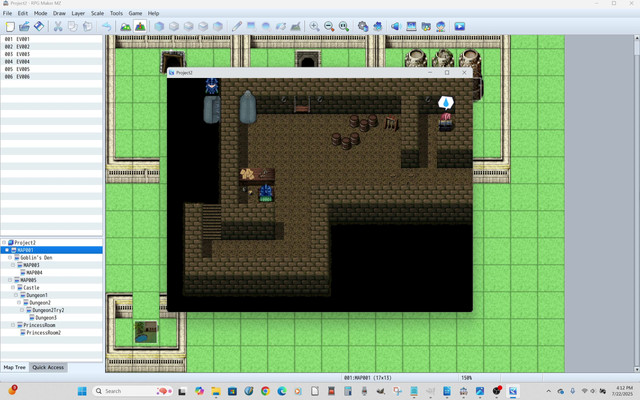640x400 pixels.
Task: Click the Undo arrow icon
Action: (x=106, y=27)
